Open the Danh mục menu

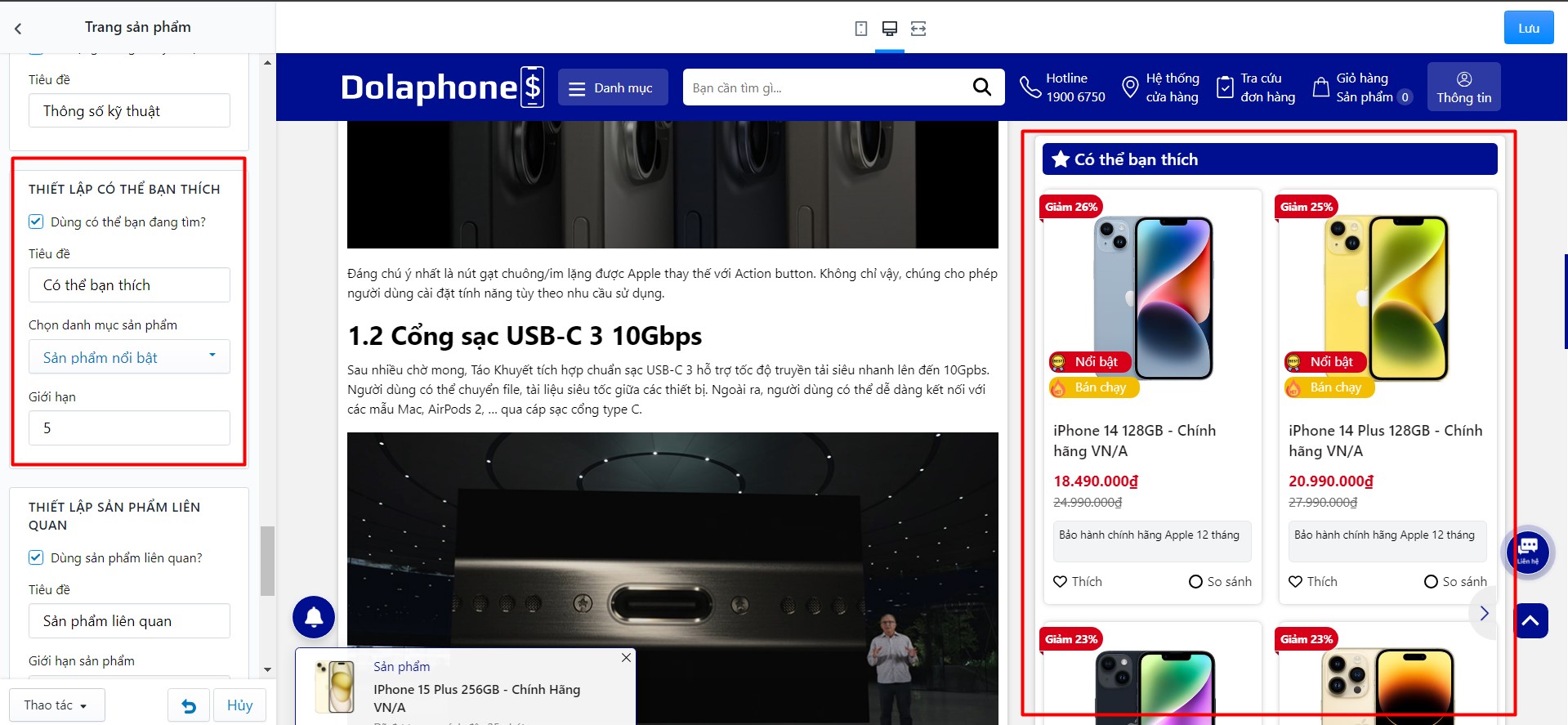click(x=613, y=87)
